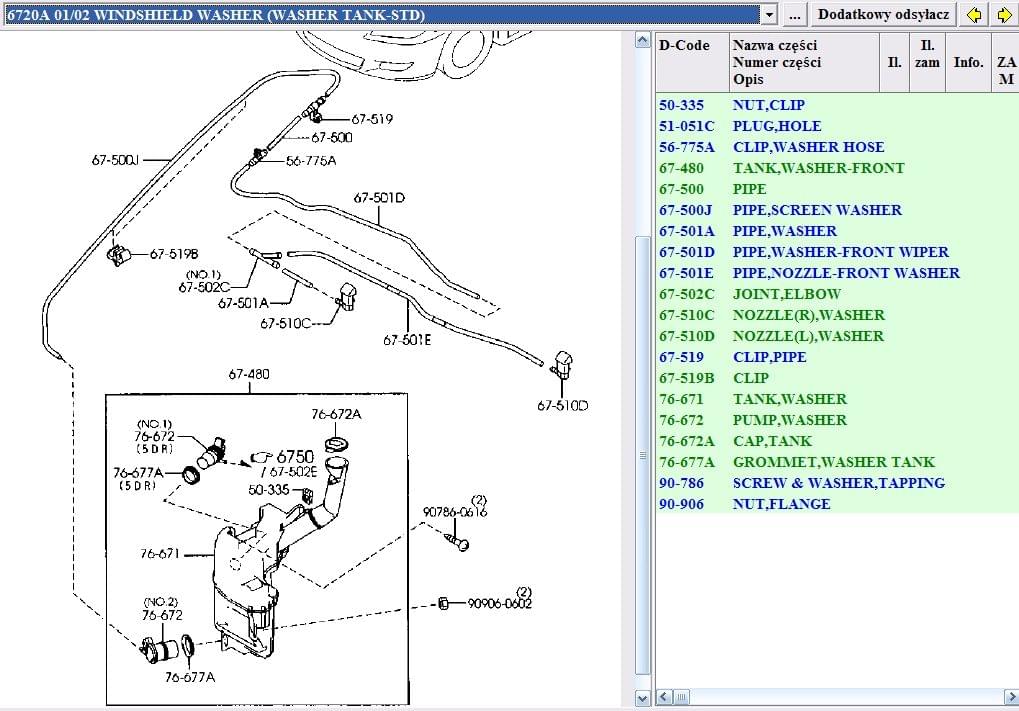Click diagram label 67-510C
The width and height of the screenshot is (1019, 711).
[x=285, y=323]
